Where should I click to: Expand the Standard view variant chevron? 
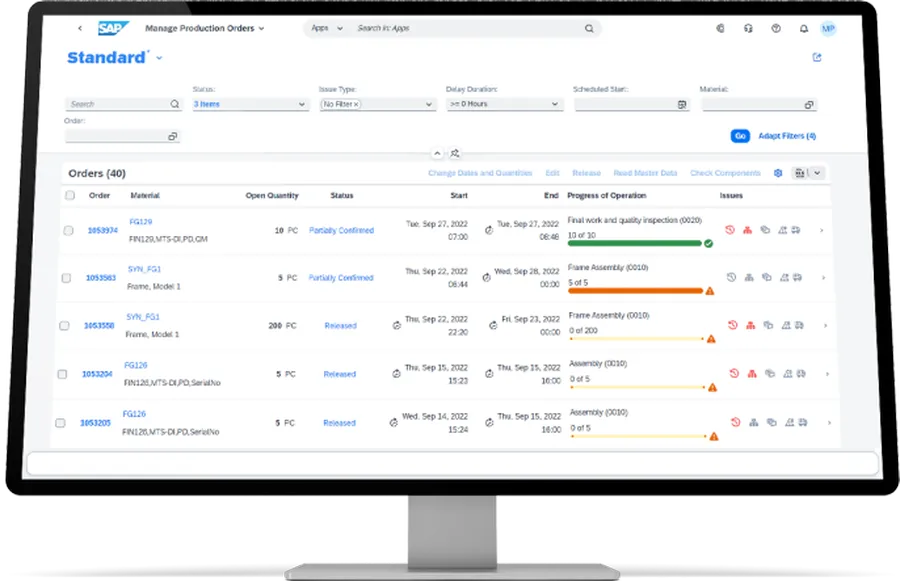159,59
